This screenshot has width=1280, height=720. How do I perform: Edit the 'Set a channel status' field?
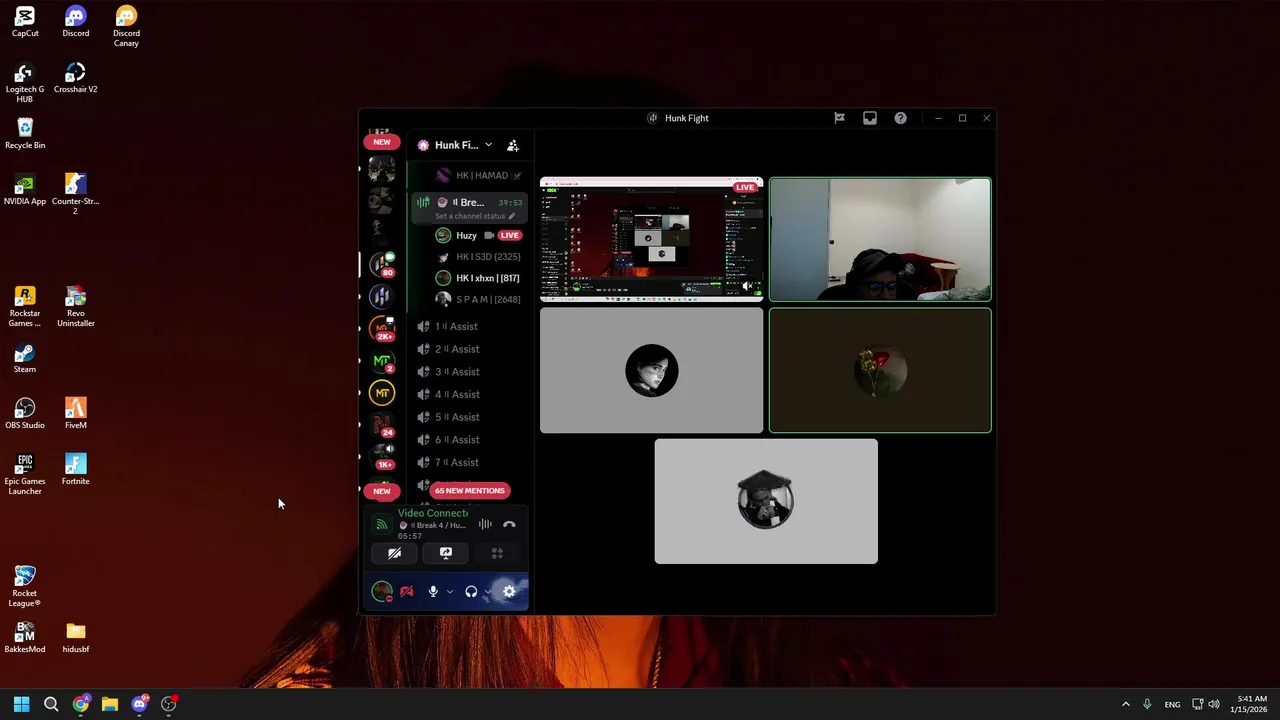pos(475,216)
